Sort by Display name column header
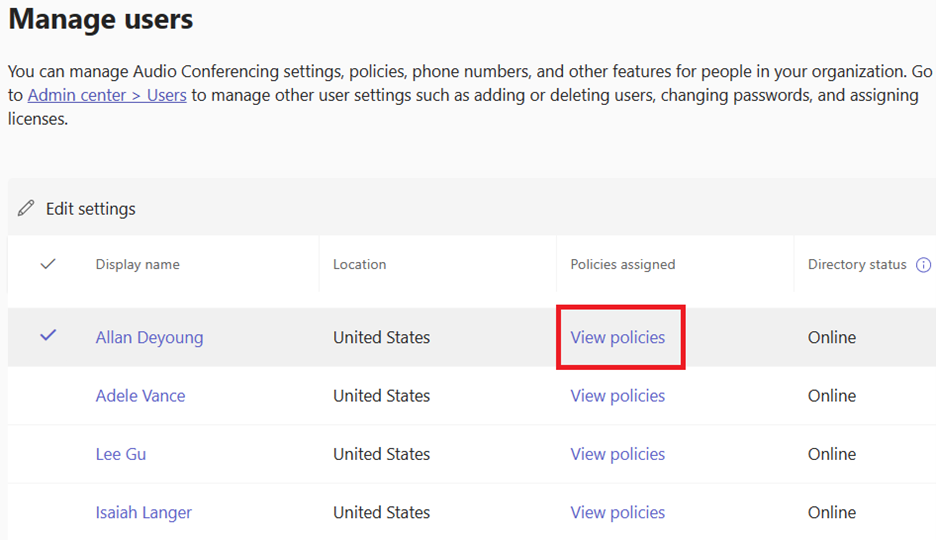The image size is (936, 540). click(x=138, y=265)
